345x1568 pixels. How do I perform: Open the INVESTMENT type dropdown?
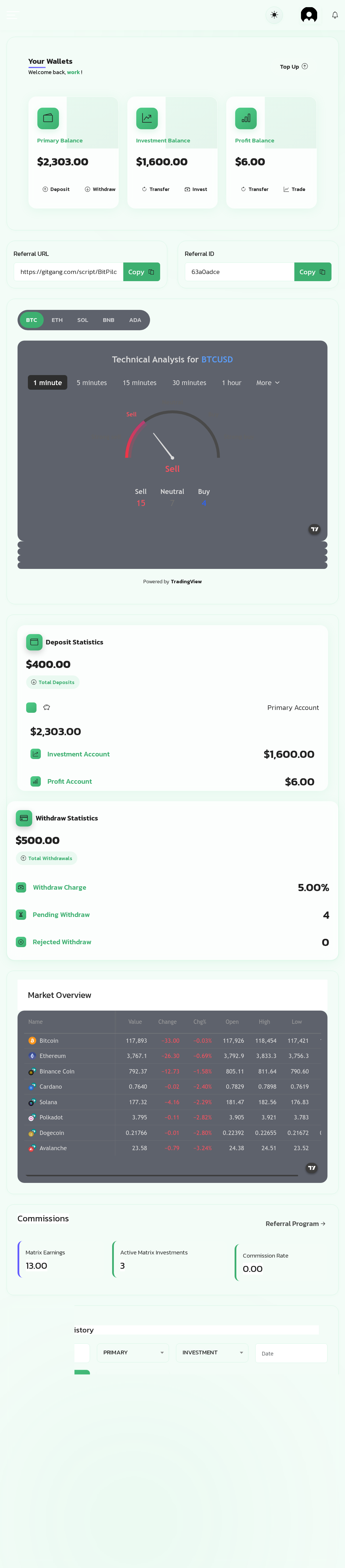point(212,1353)
